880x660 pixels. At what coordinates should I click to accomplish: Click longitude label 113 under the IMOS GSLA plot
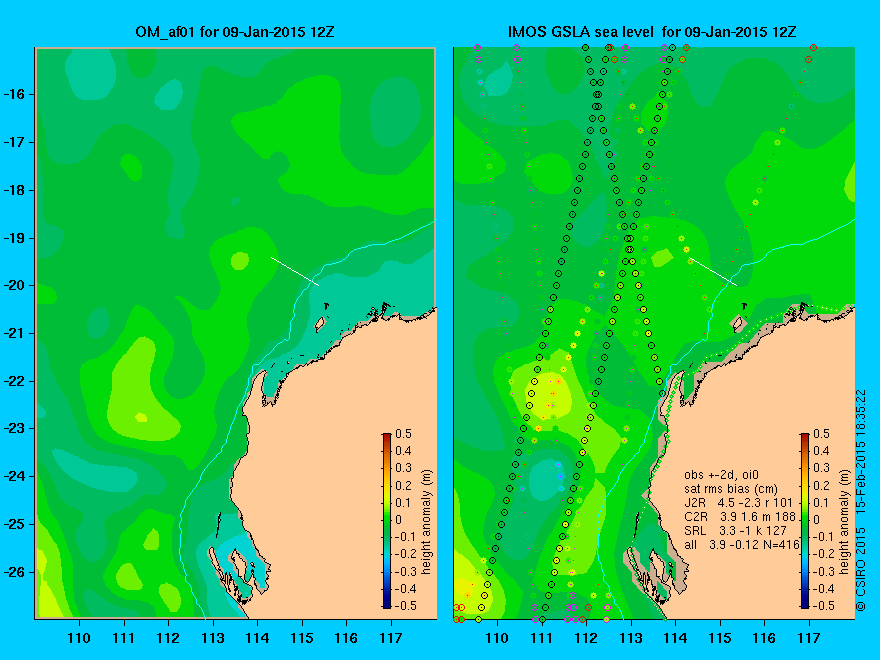pos(631,638)
